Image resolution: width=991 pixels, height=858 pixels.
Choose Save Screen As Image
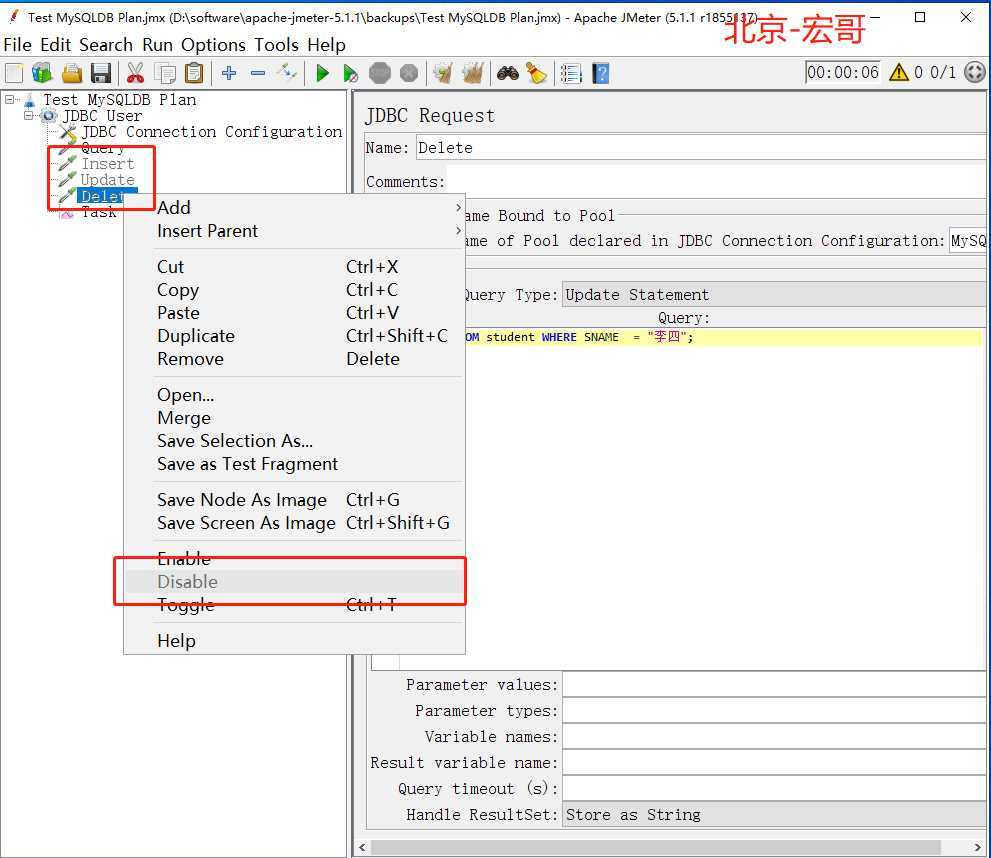pos(295,523)
